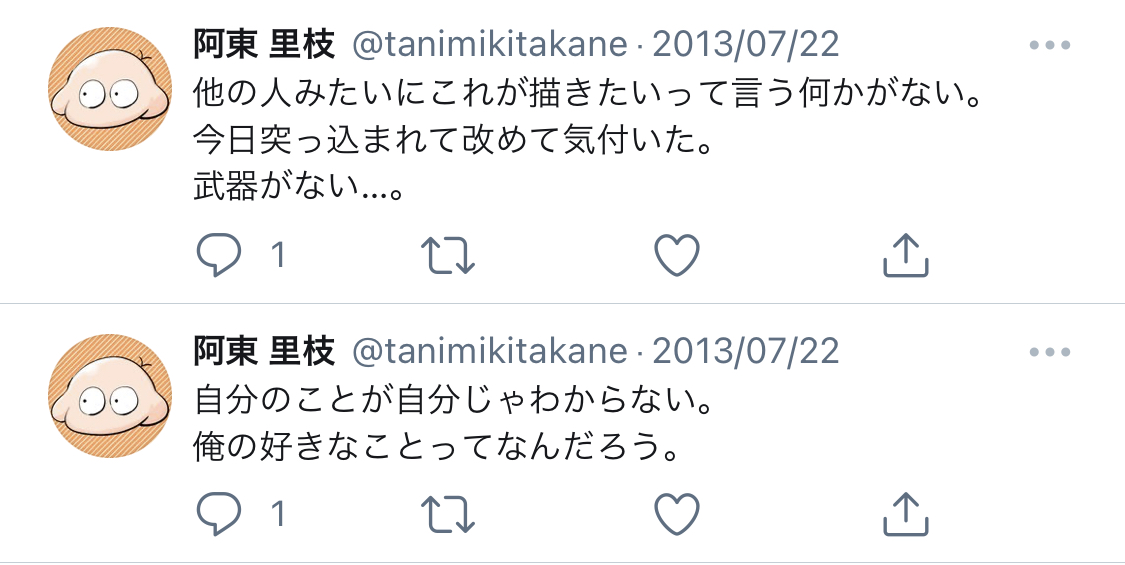Open @tanimikitakane handle on the first tweet
1125x565 pixels.
(x=490, y=45)
